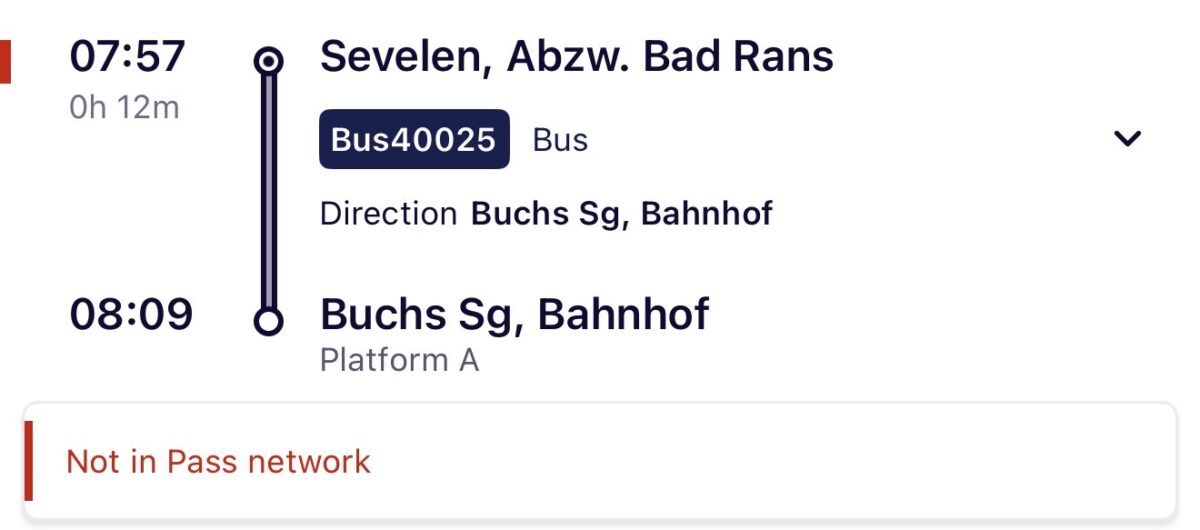Click the arrival stop circle marker
The height and width of the screenshot is (530, 1200).
pos(268,321)
